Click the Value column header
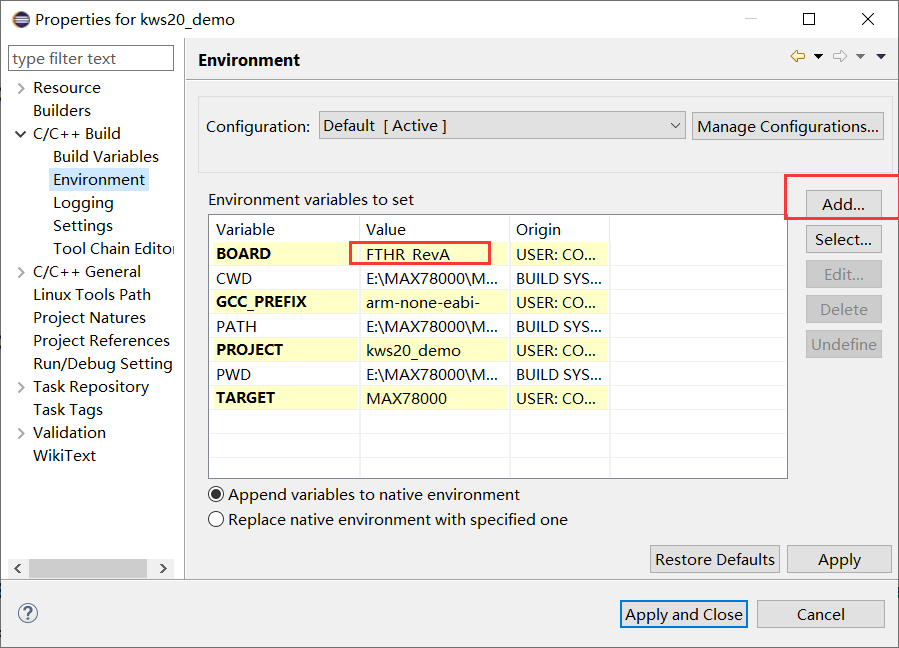Viewport: 899px width, 648px height. (x=435, y=229)
